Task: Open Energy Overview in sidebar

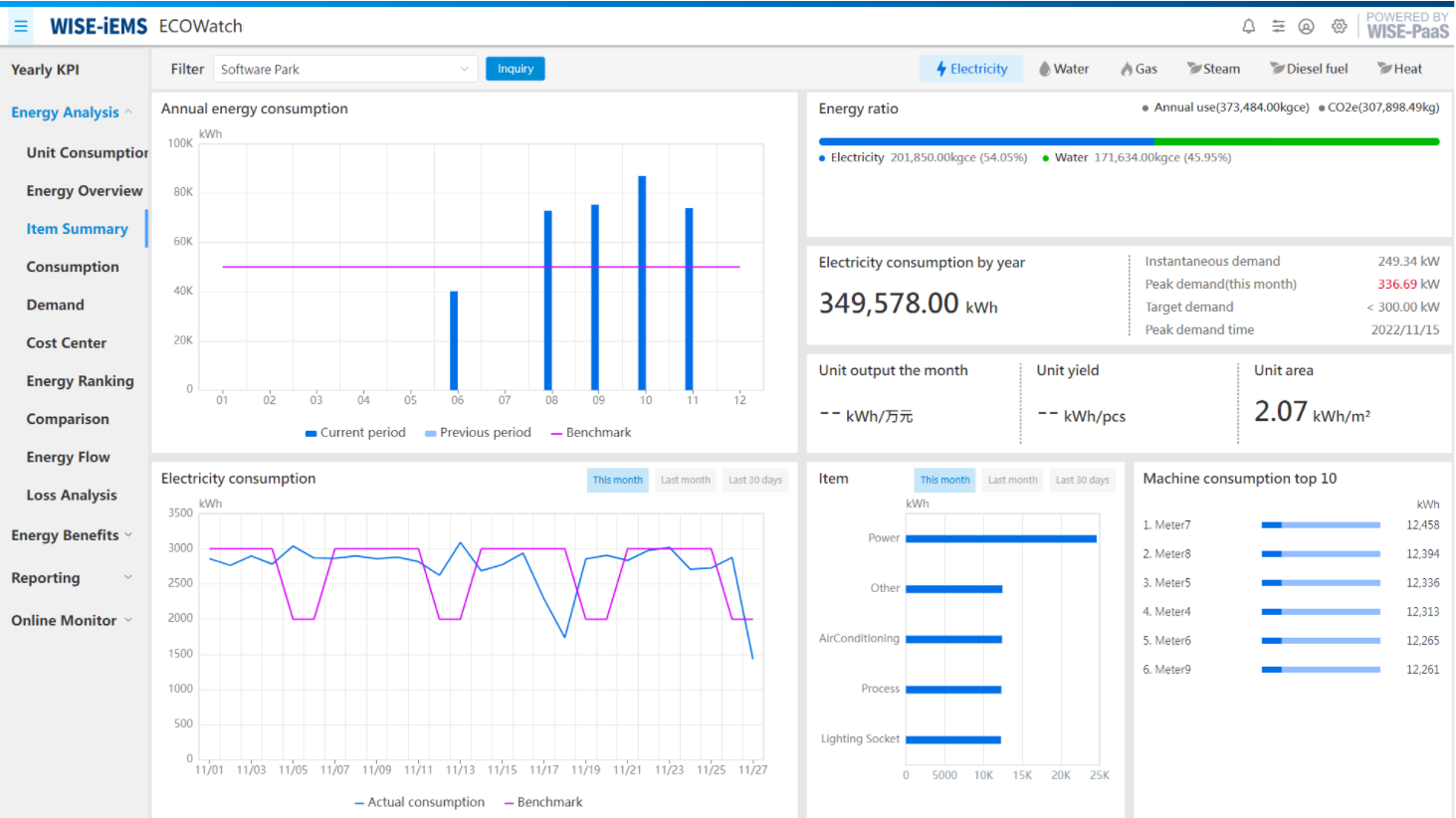Action: (85, 191)
